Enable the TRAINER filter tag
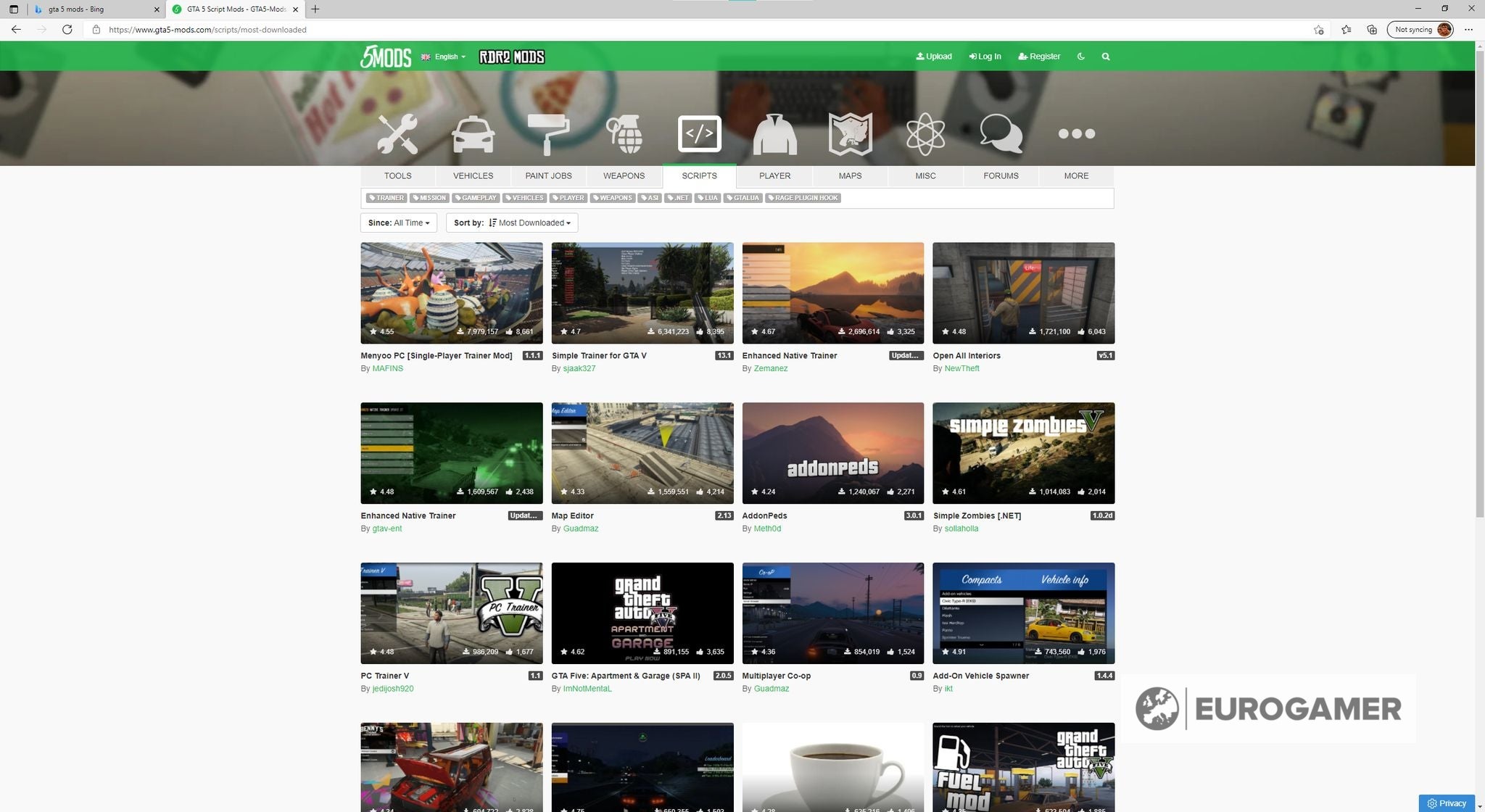 pyautogui.click(x=386, y=198)
